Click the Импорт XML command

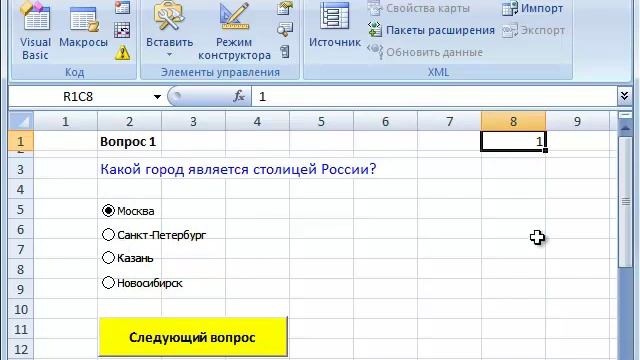pos(533,8)
